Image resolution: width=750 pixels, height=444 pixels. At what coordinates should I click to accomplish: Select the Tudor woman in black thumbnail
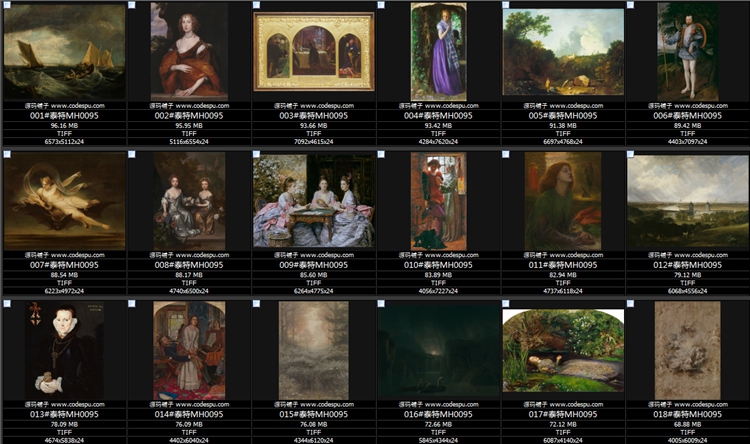pyautogui.click(x=65, y=350)
